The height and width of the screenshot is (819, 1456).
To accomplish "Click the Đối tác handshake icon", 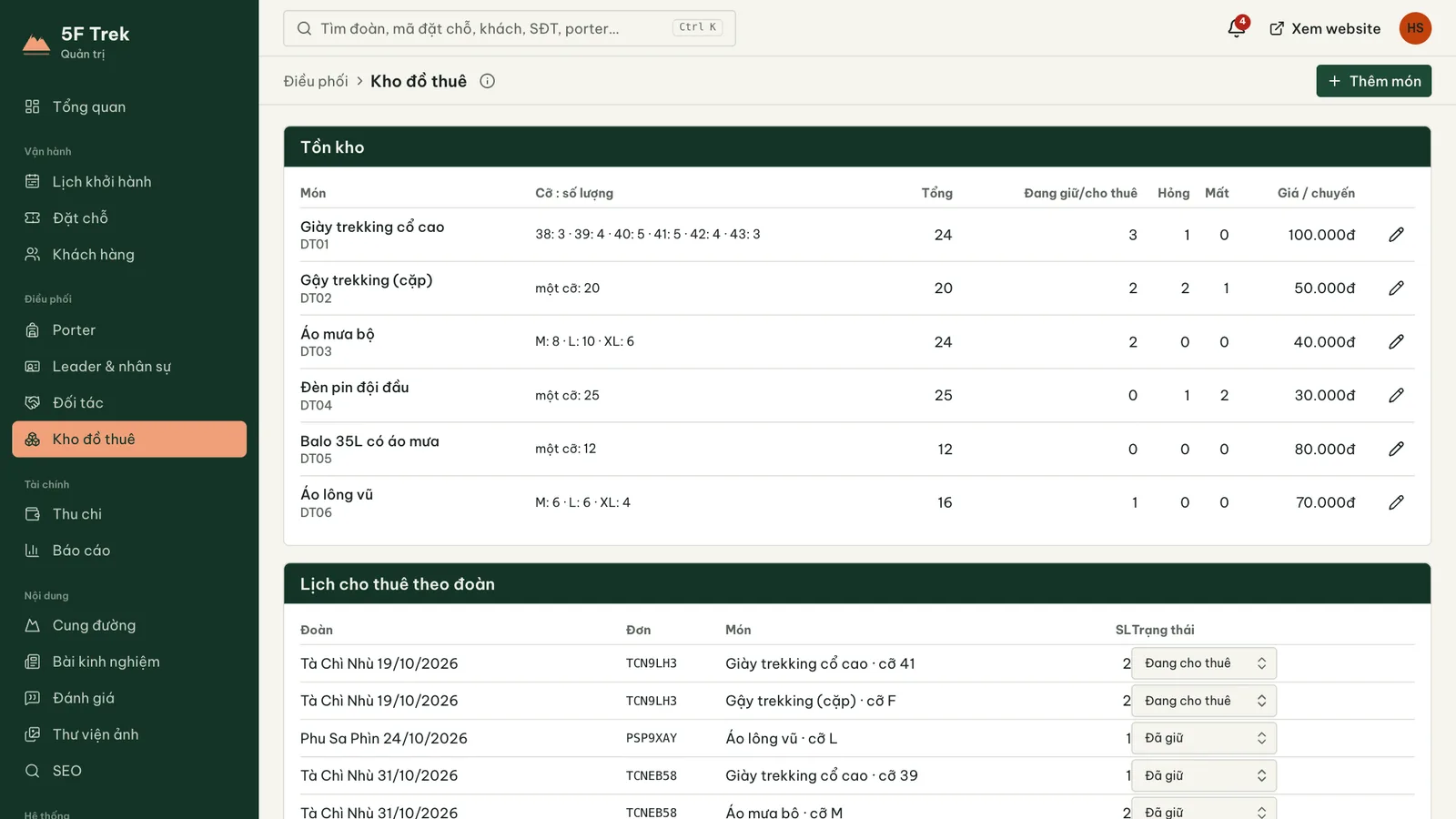I will pyautogui.click(x=33, y=403).
